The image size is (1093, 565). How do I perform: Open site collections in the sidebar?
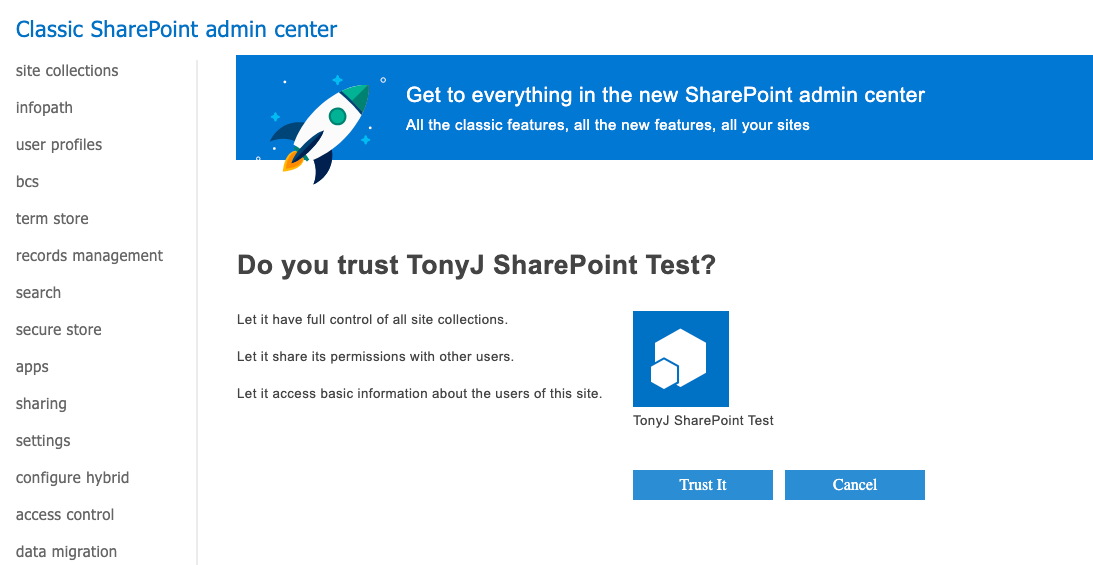point(67,71)
